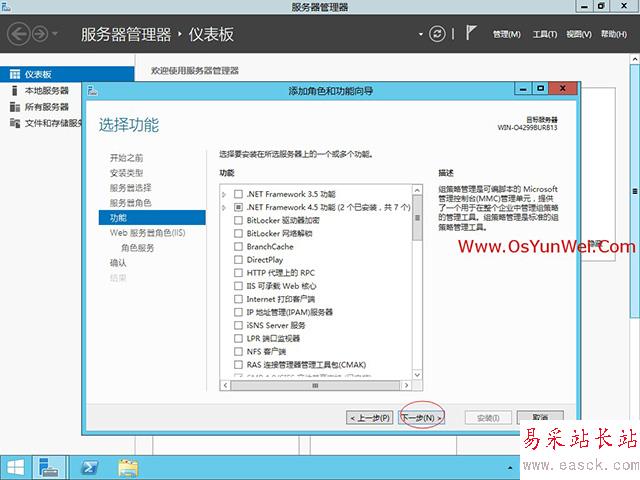Viewport: 640px width, 480px height.
Task: Open the notifications flag icon
Action: (x=471, y=33)
